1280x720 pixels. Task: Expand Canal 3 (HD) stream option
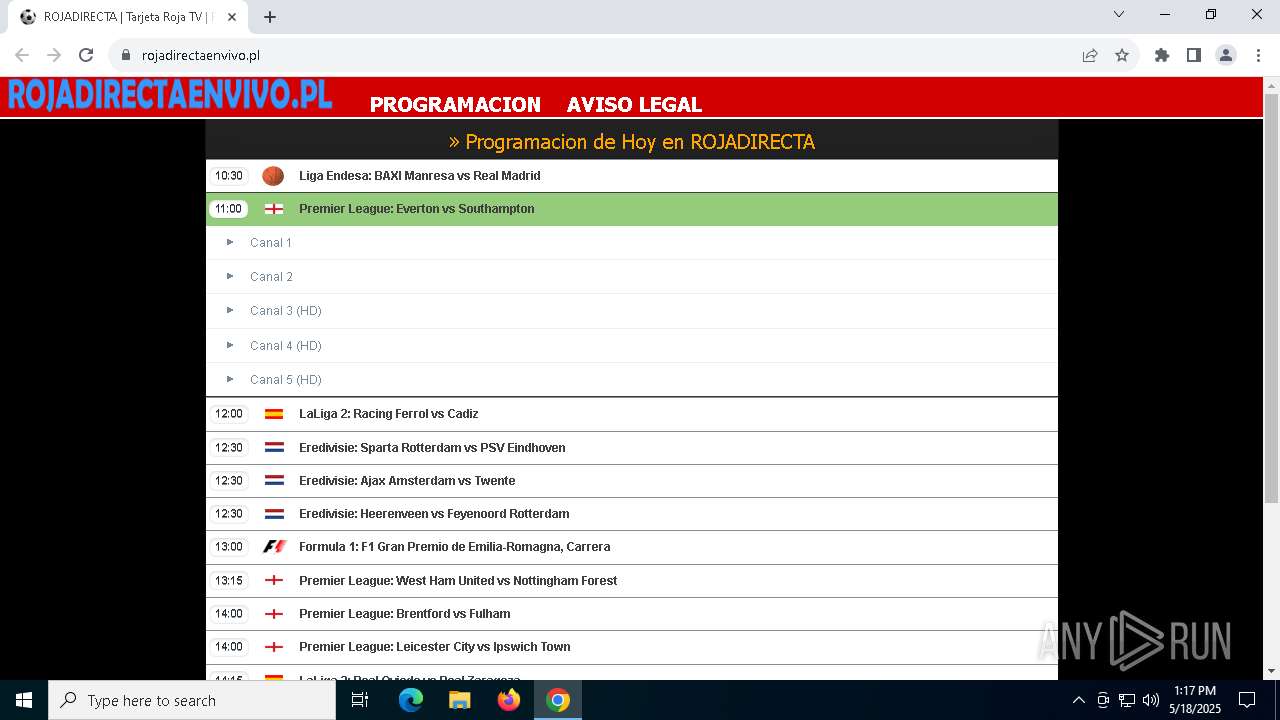click(x=631, y=311)
